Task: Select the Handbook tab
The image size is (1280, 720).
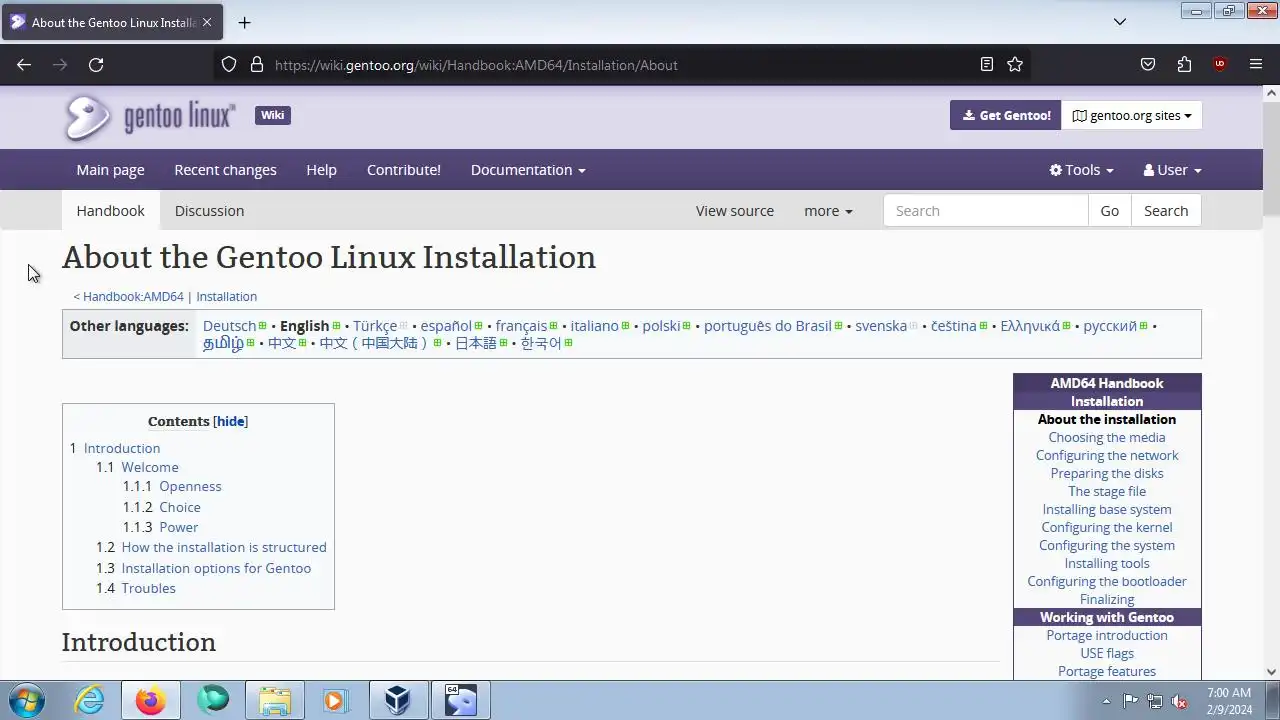Action: point(110,211)
